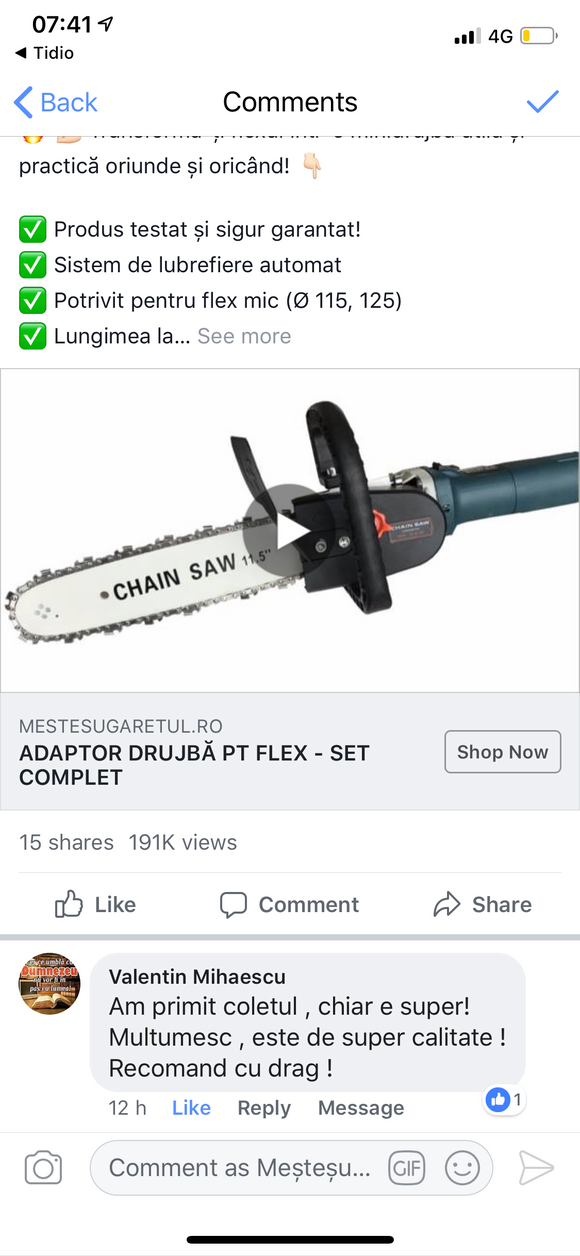Image resolution: width=580 pixels, height=1256 pixels.
Task: View the 15 shares count
Action: coord(67,842)
